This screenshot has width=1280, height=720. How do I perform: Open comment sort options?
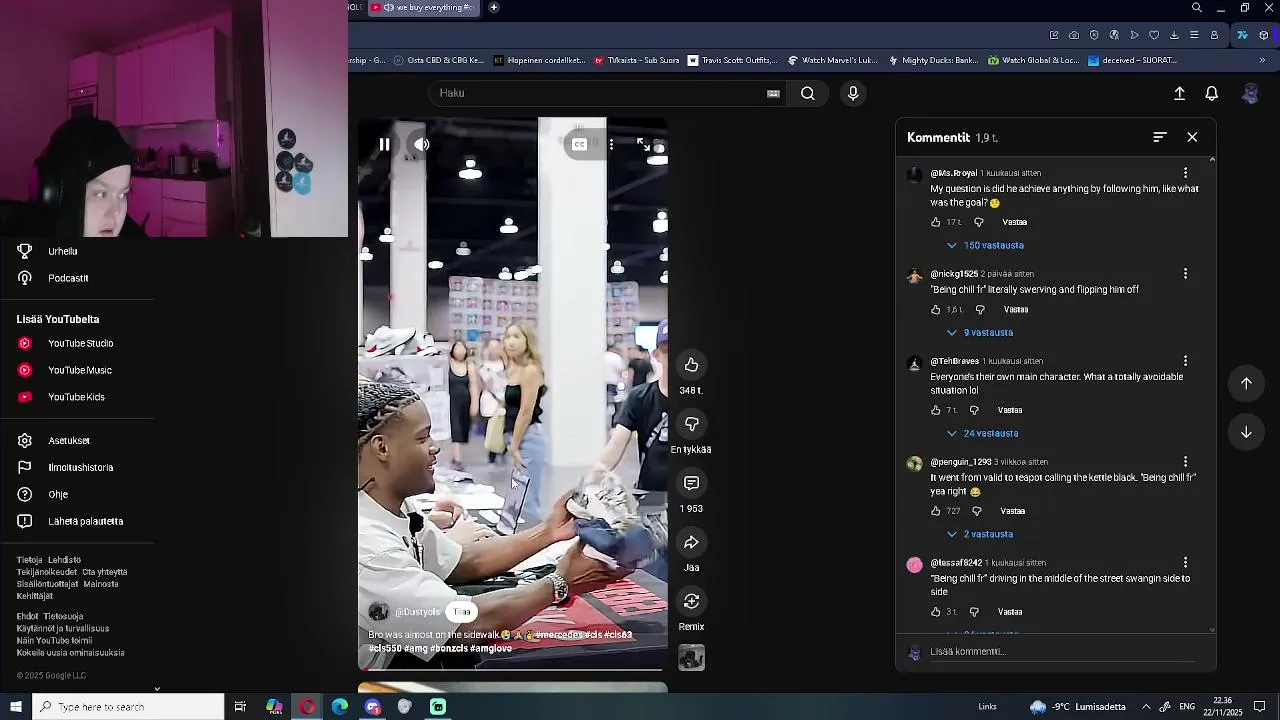(x=1160, y=137)
